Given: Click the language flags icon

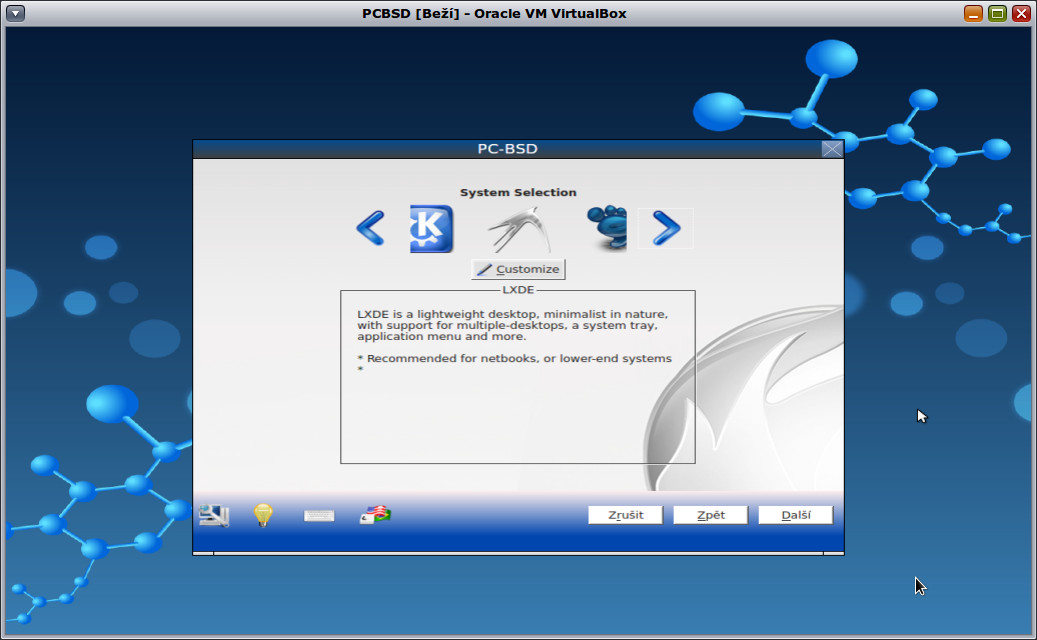Looking at the screenshot, I should (374, 514).
